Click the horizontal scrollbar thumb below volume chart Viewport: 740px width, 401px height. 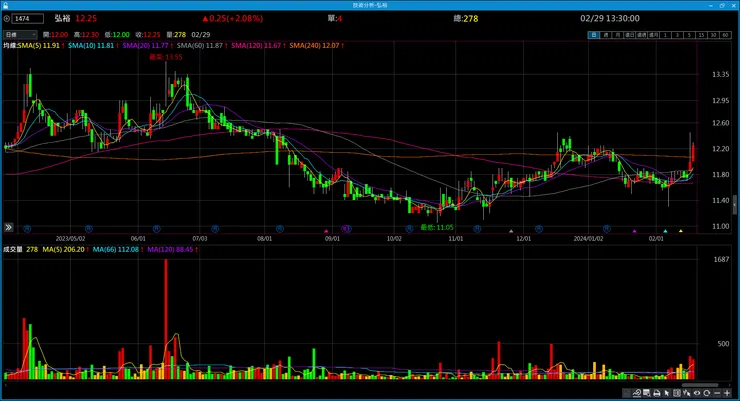tap(700, 385)
